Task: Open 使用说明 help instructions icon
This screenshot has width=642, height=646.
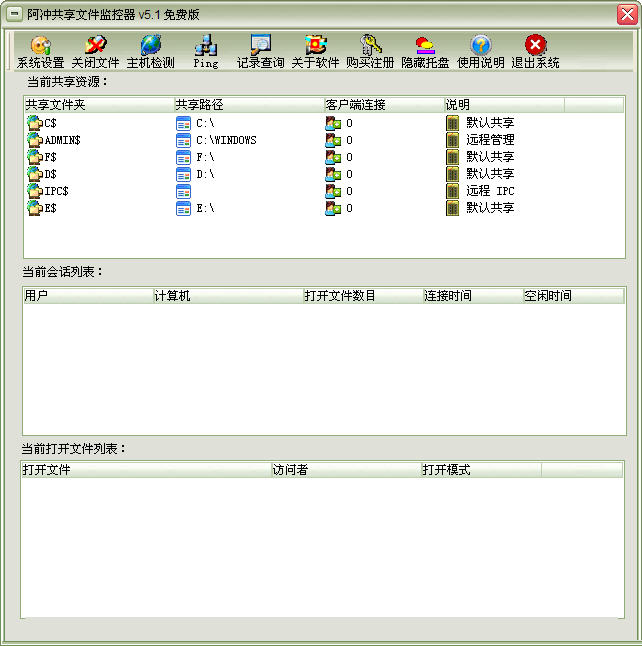Action: click(480, 45)
